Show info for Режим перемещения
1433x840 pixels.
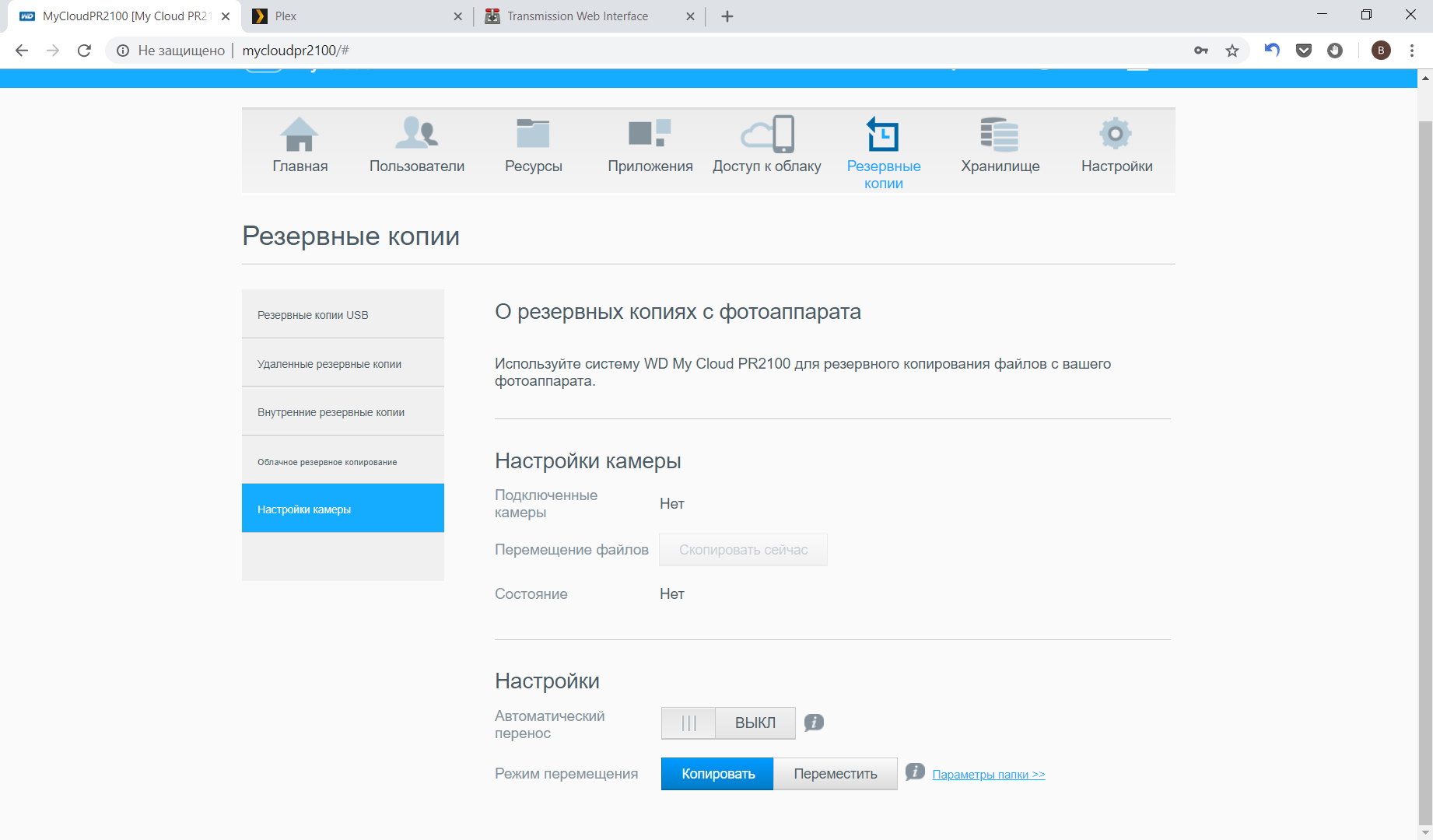pyautogui.click(x=915, y=772)
